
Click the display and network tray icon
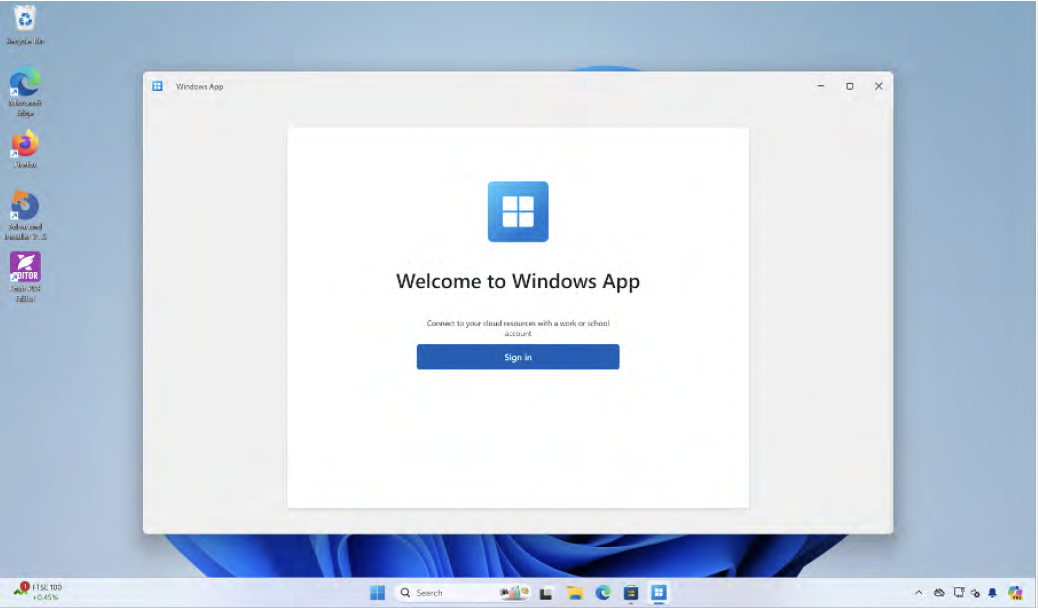(x=959, y=593)
